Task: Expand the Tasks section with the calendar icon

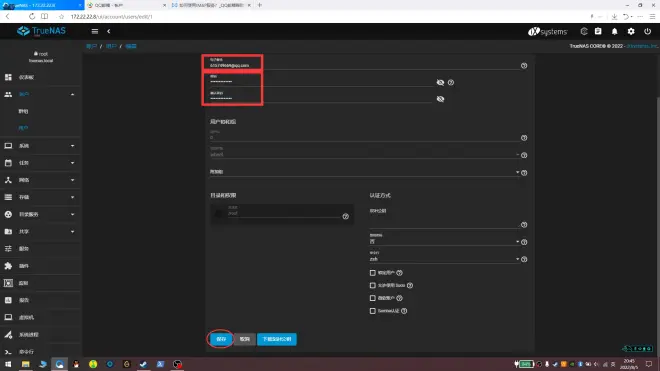Action: click(x=40, y=163)
